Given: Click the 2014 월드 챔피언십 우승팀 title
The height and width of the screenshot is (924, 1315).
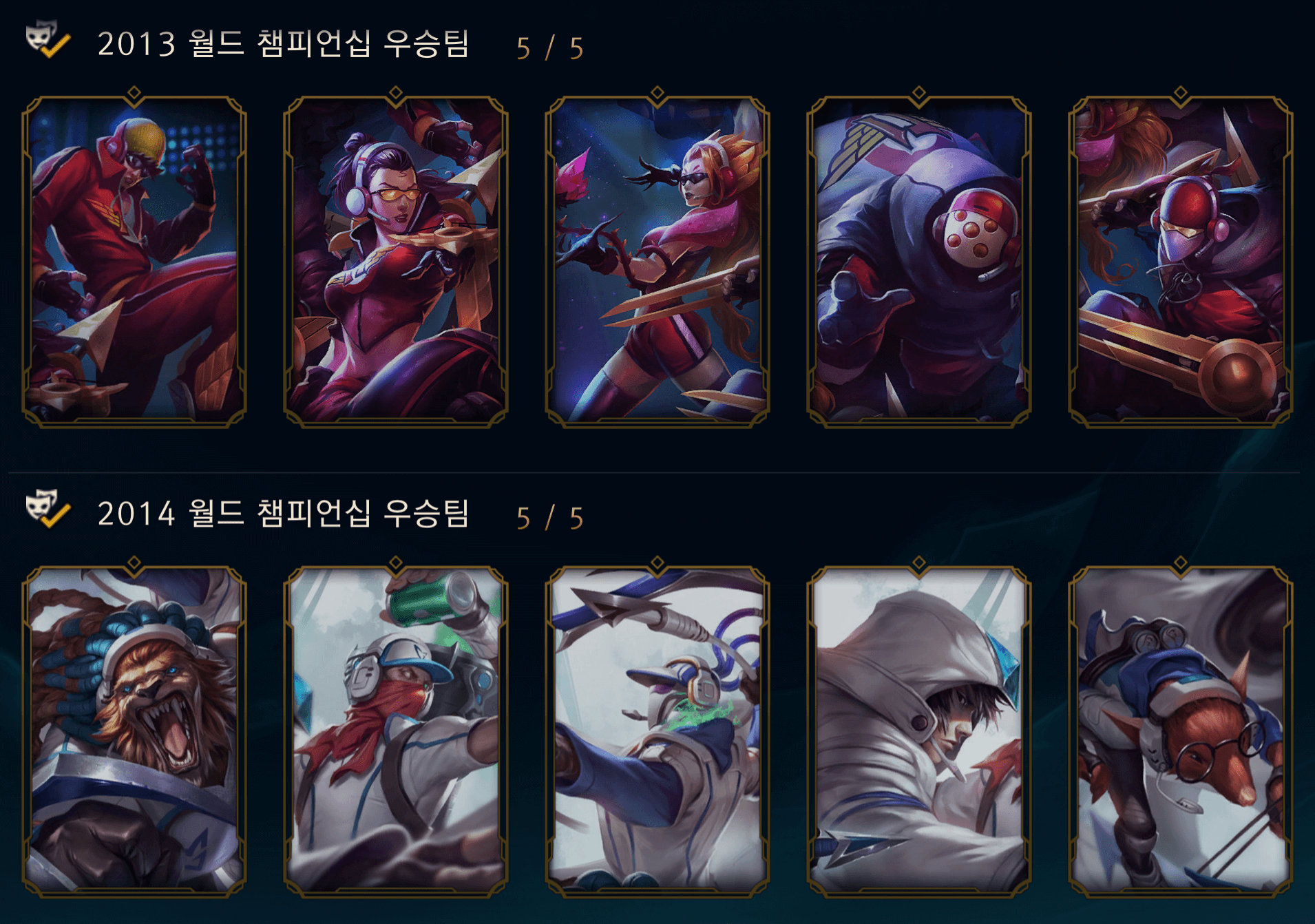Looking at the screenshot, I should [283, 514].
